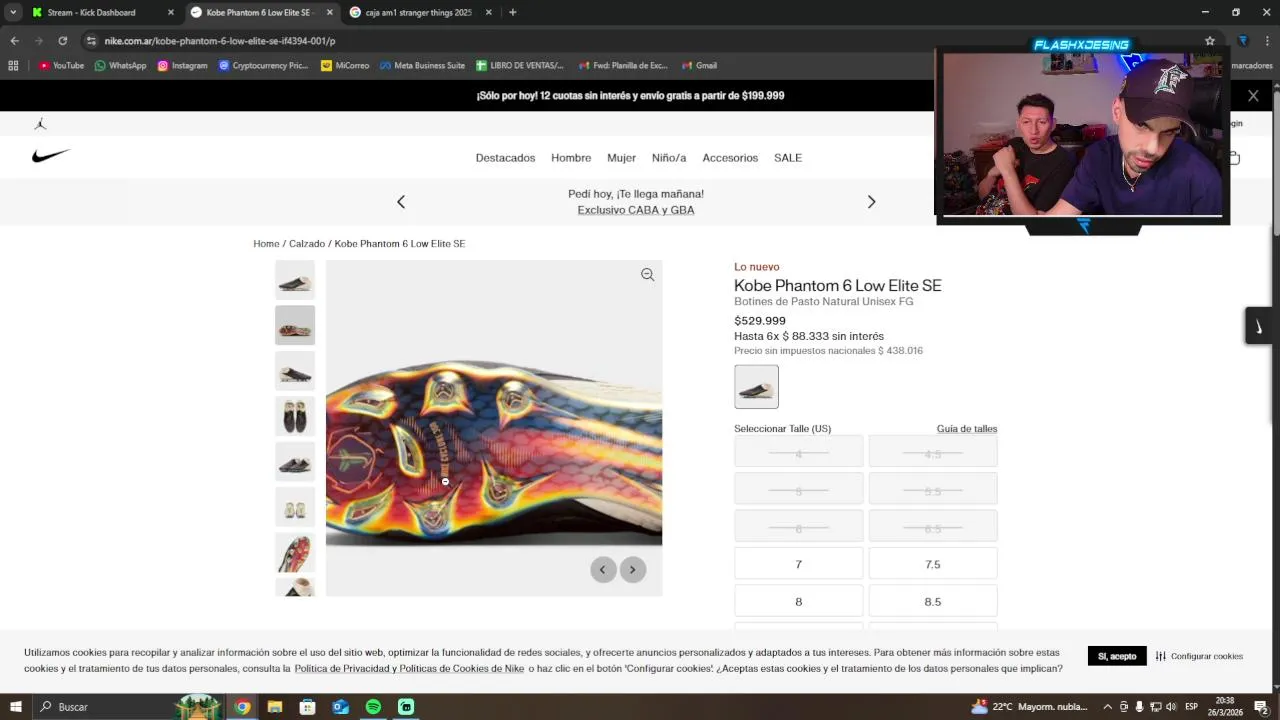Viewport: 1280px width, 720px height.
Task: Select sixth thumbnail rear view pair
Action: click(295, 507)
